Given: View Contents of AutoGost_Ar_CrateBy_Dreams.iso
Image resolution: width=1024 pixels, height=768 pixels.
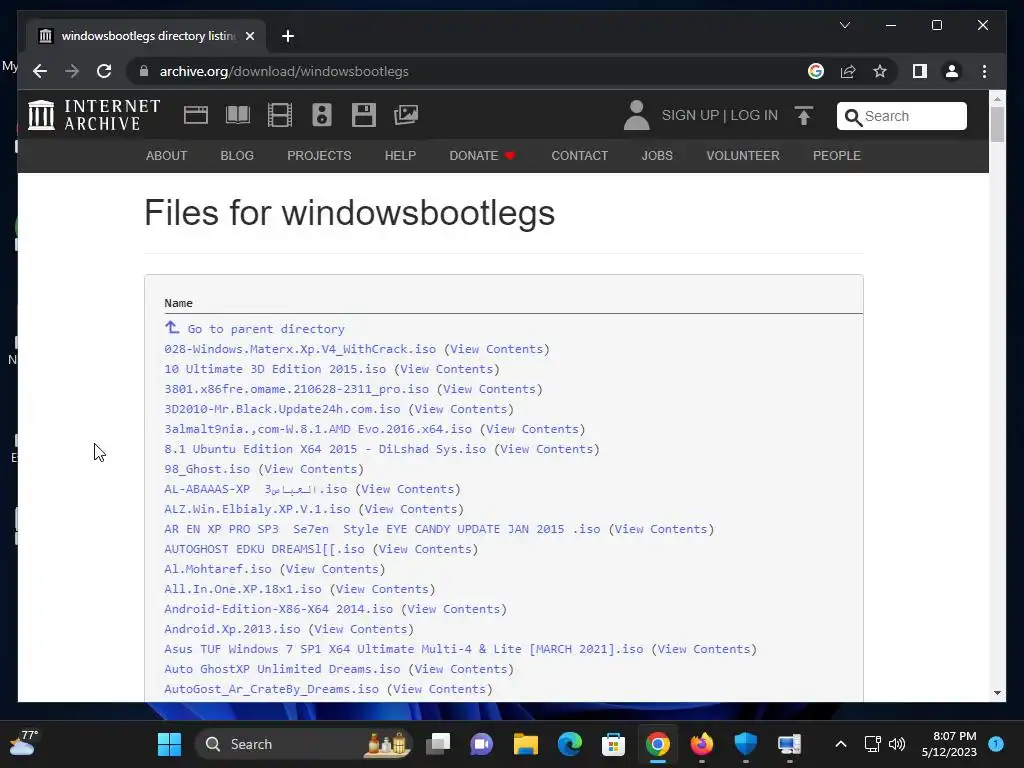Looking at the screenshot, I should (x=440, y=689).
